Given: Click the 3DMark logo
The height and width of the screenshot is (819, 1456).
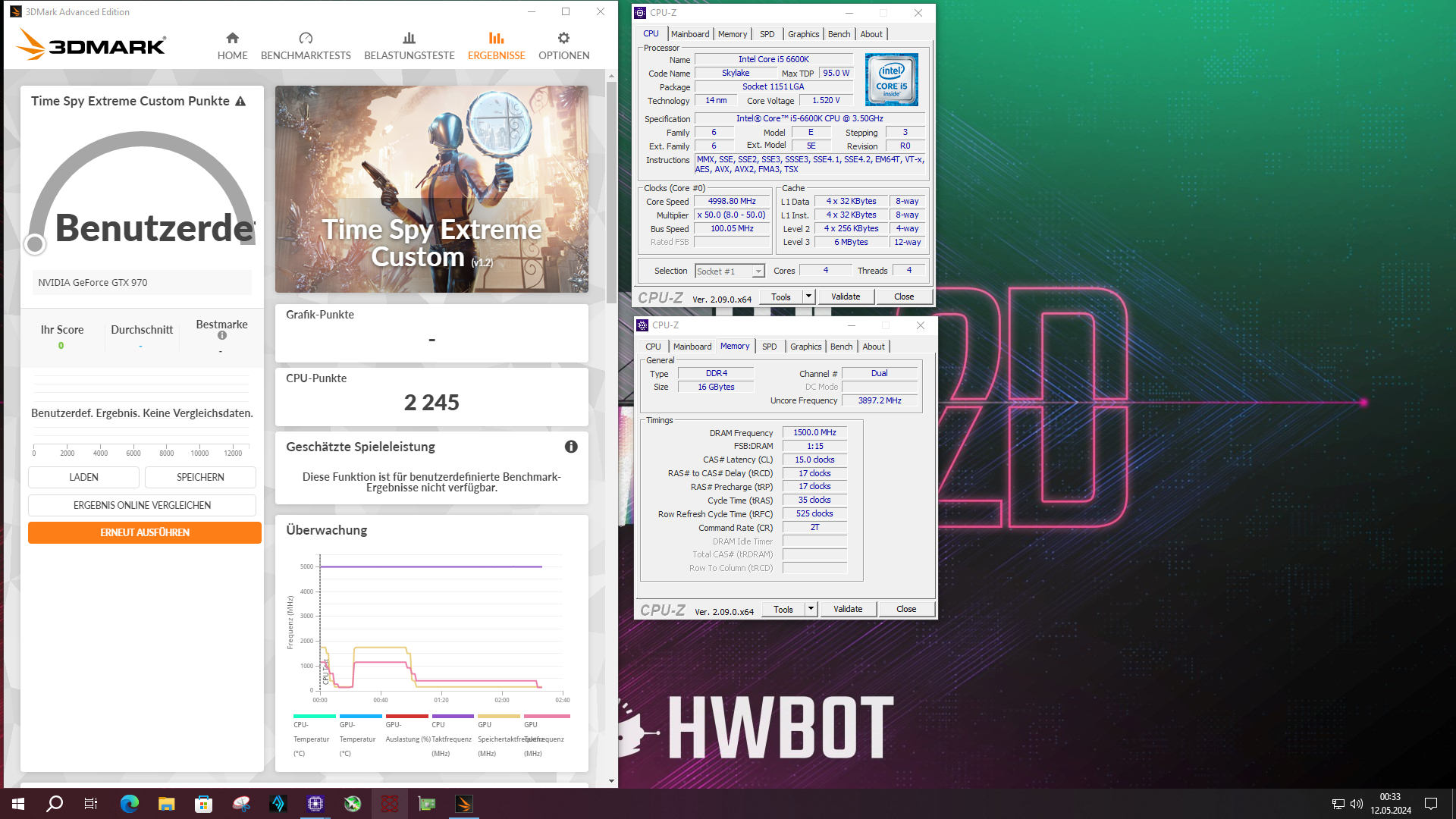Looking at the screenshot, I should click(91, 45).
